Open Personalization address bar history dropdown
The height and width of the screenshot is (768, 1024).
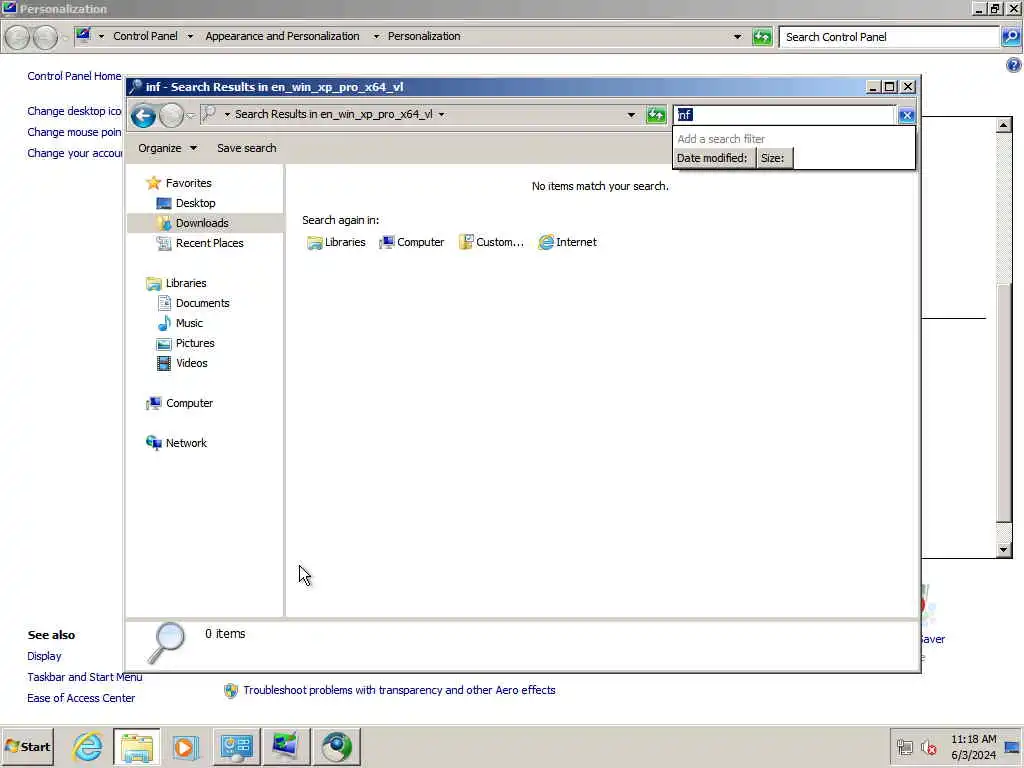(737, 37)
